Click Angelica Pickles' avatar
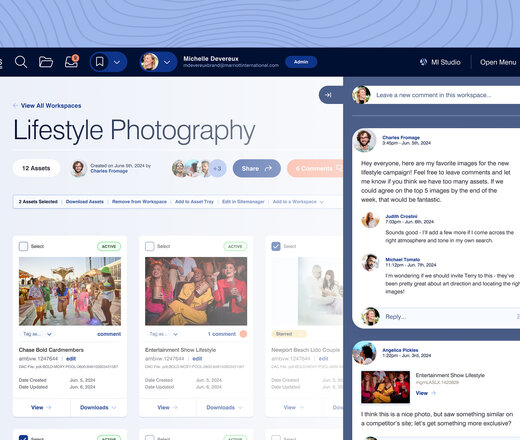Screen dimensions: 520x440 pyautogui.click(x=365, y=353)
